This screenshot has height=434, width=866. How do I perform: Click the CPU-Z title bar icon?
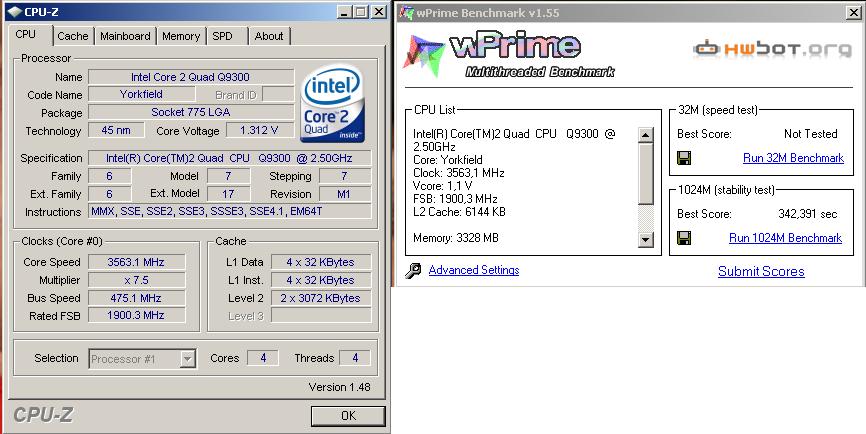tap(15, 12)
